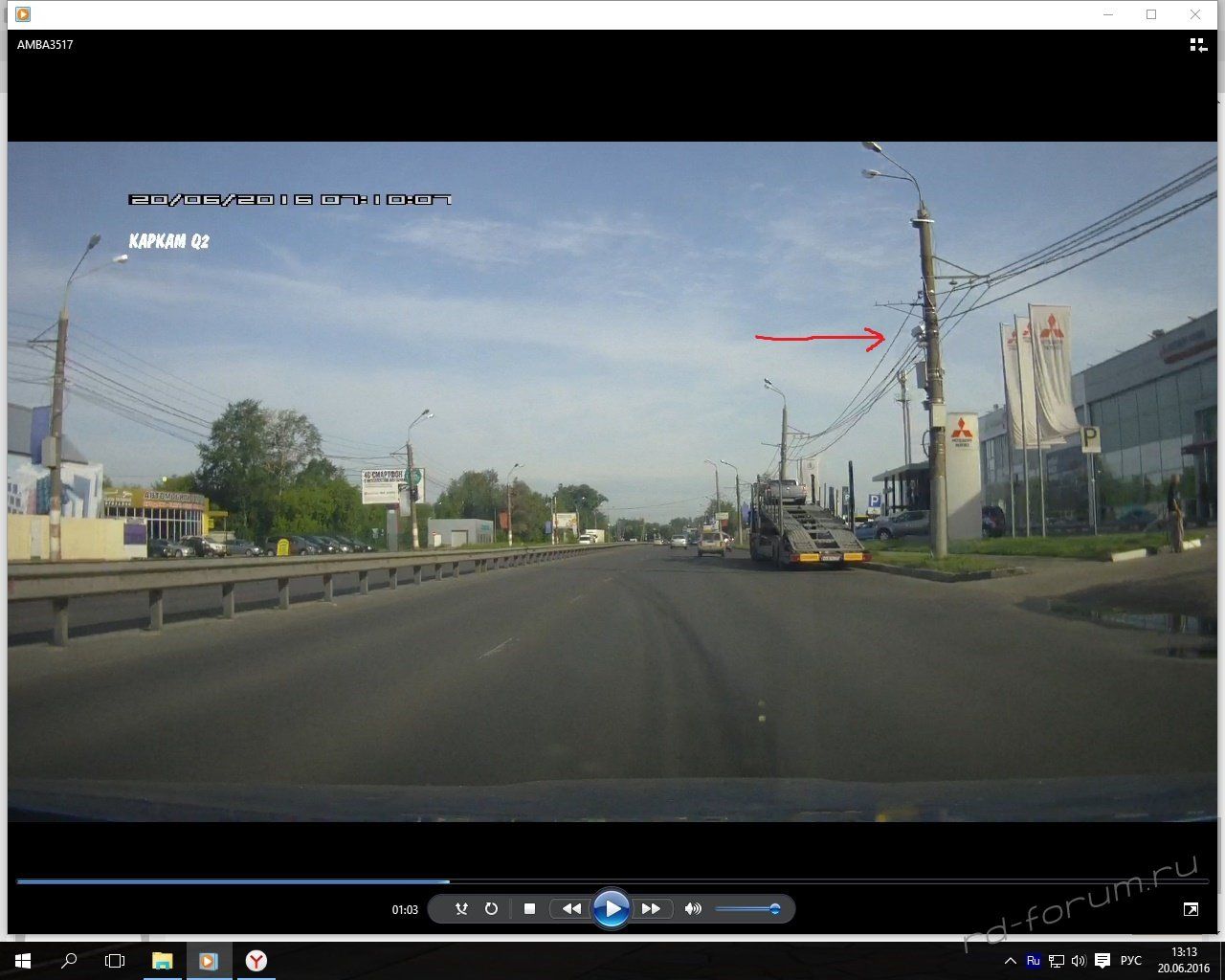1225x980 pixels.
Task: Toggle shuffle mode on
Action: tap(461, 909)
